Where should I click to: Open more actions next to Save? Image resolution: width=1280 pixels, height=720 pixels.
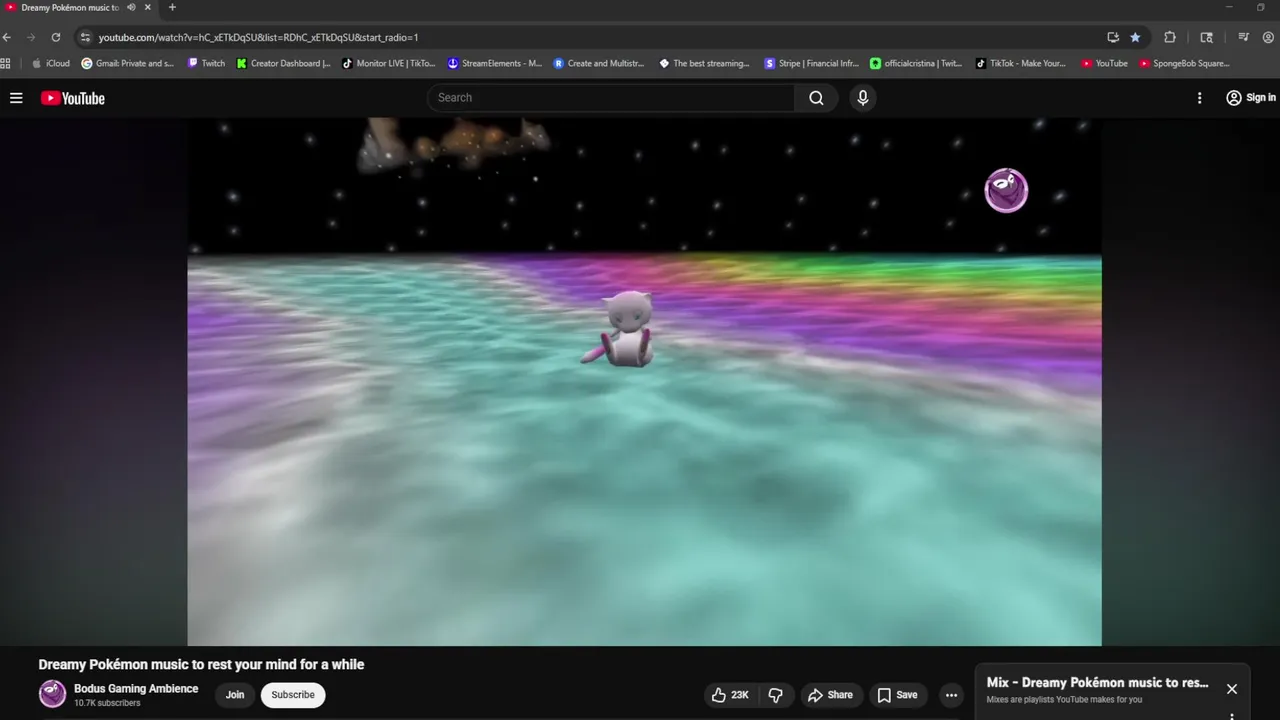click(x=951, y=695)
